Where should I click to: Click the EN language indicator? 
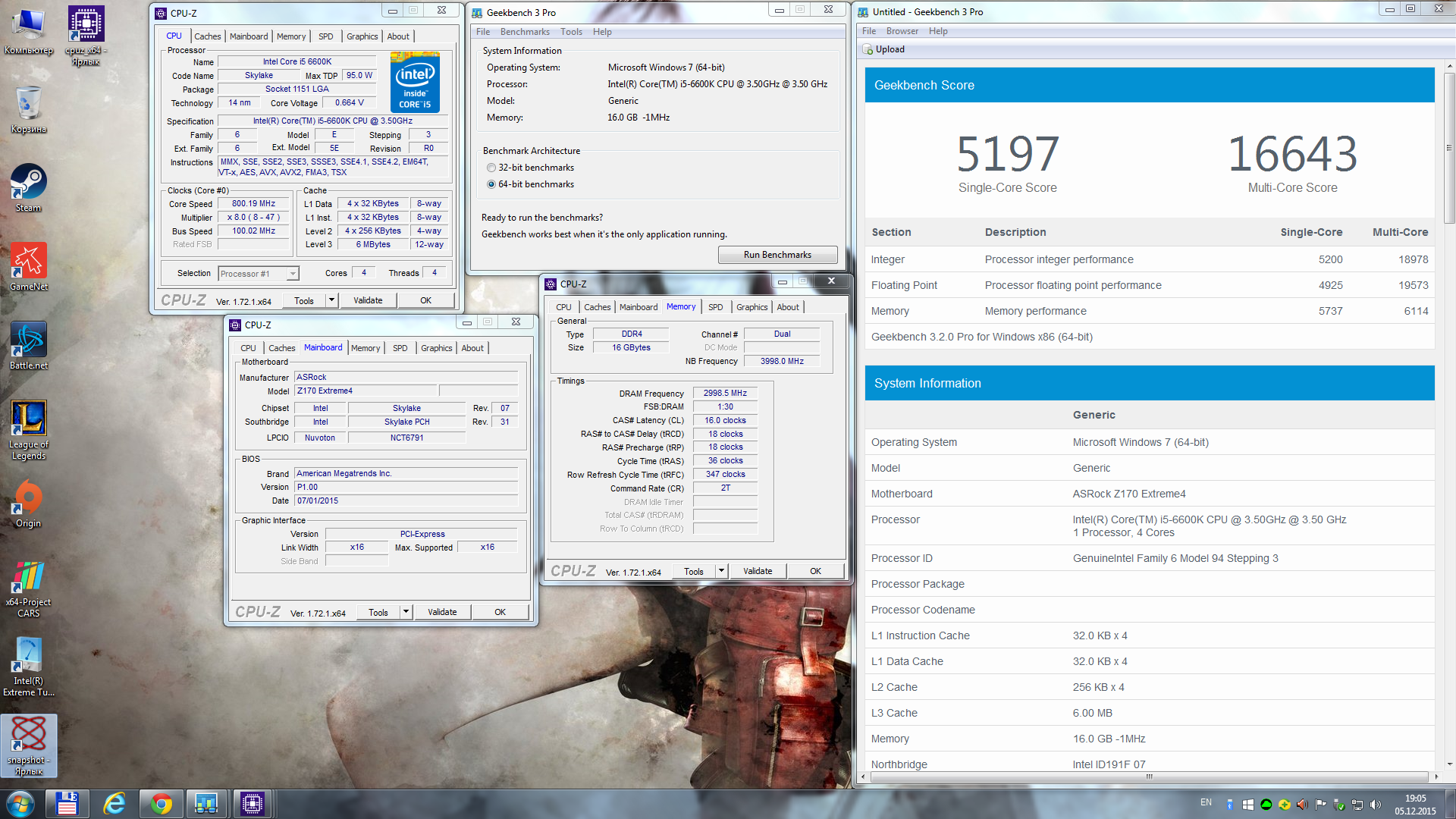(1206, 802)
